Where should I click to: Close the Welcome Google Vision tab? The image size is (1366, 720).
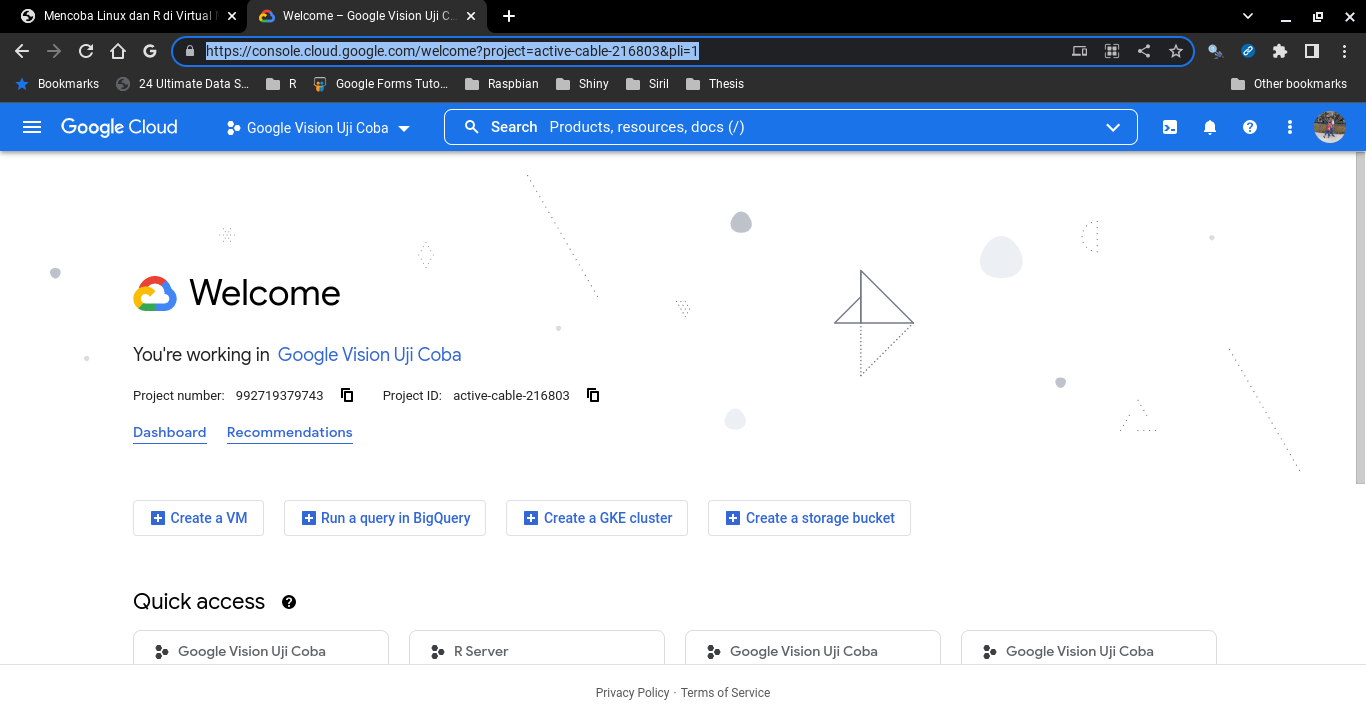[471, 16]
